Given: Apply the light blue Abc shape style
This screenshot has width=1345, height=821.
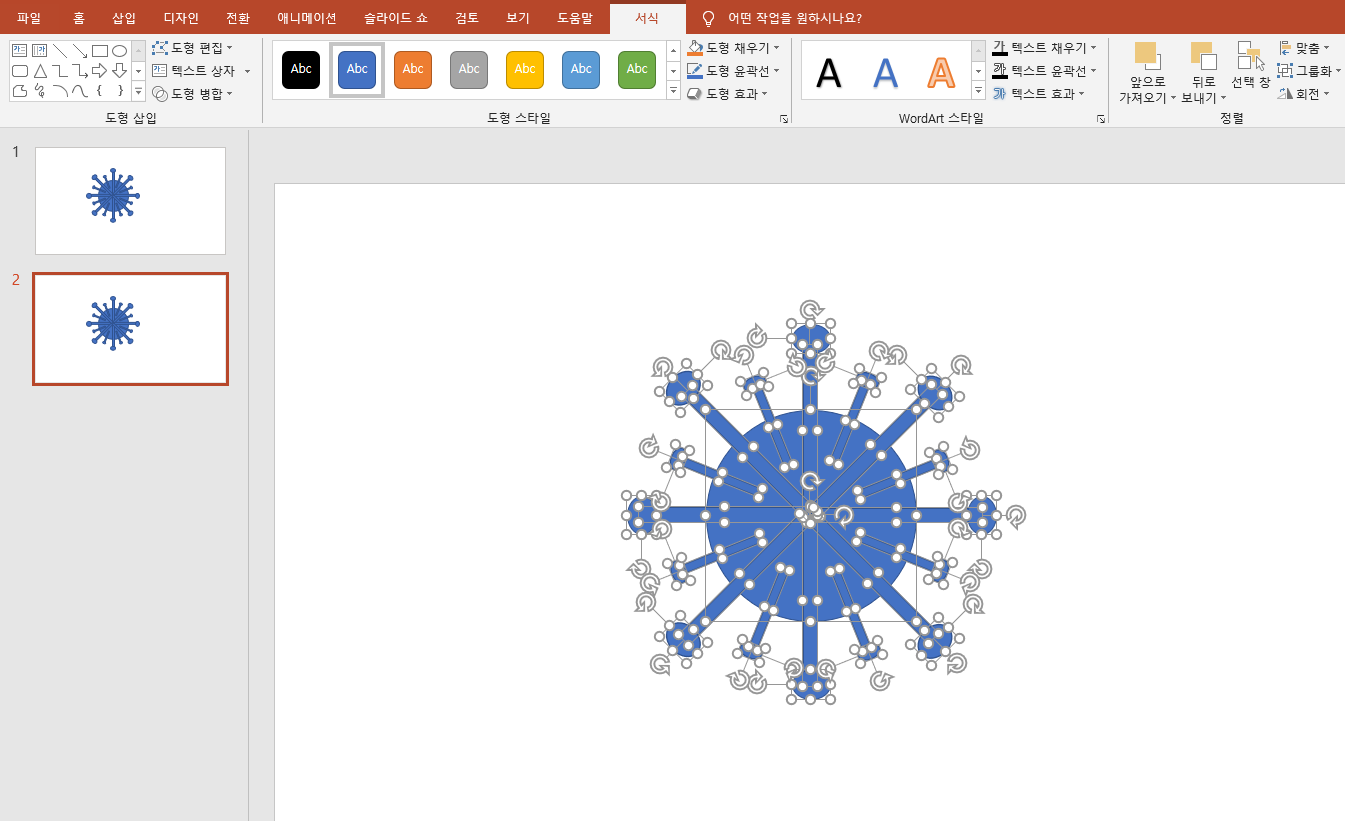Looking at the screenshot, I should click(x=581, y=69).
